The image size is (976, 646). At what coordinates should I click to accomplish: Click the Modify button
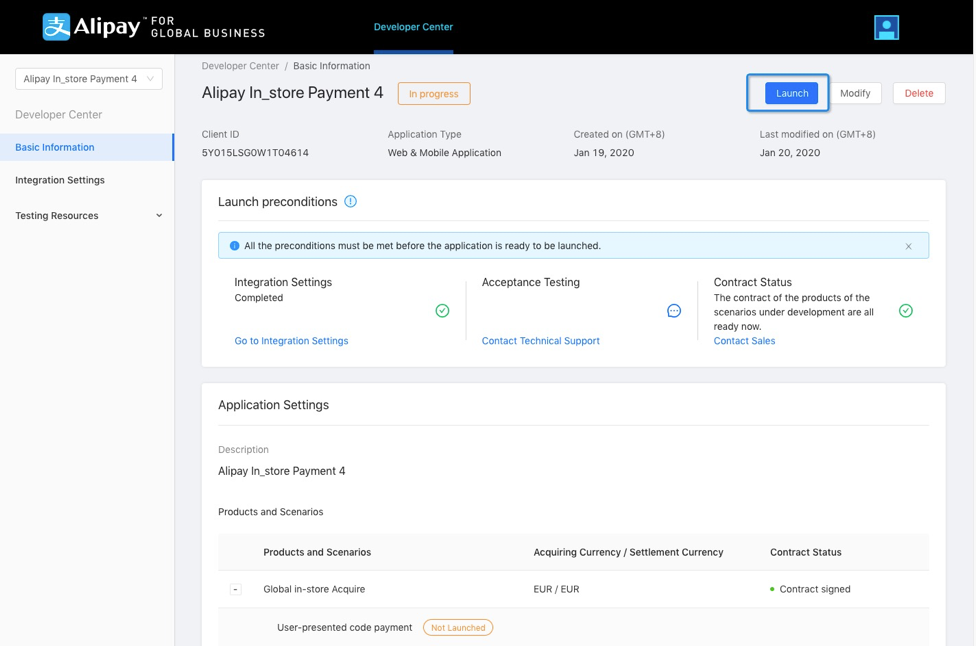point(854,93)
